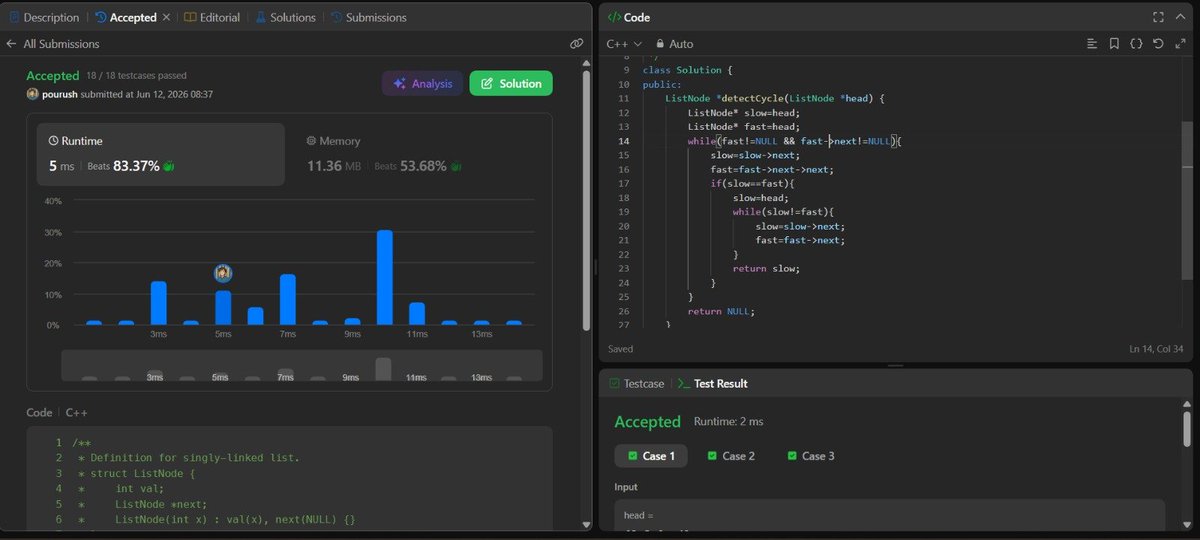1200x540 pixels.
Task: Click the 'return slow;' line
Action: pos(766,269)
